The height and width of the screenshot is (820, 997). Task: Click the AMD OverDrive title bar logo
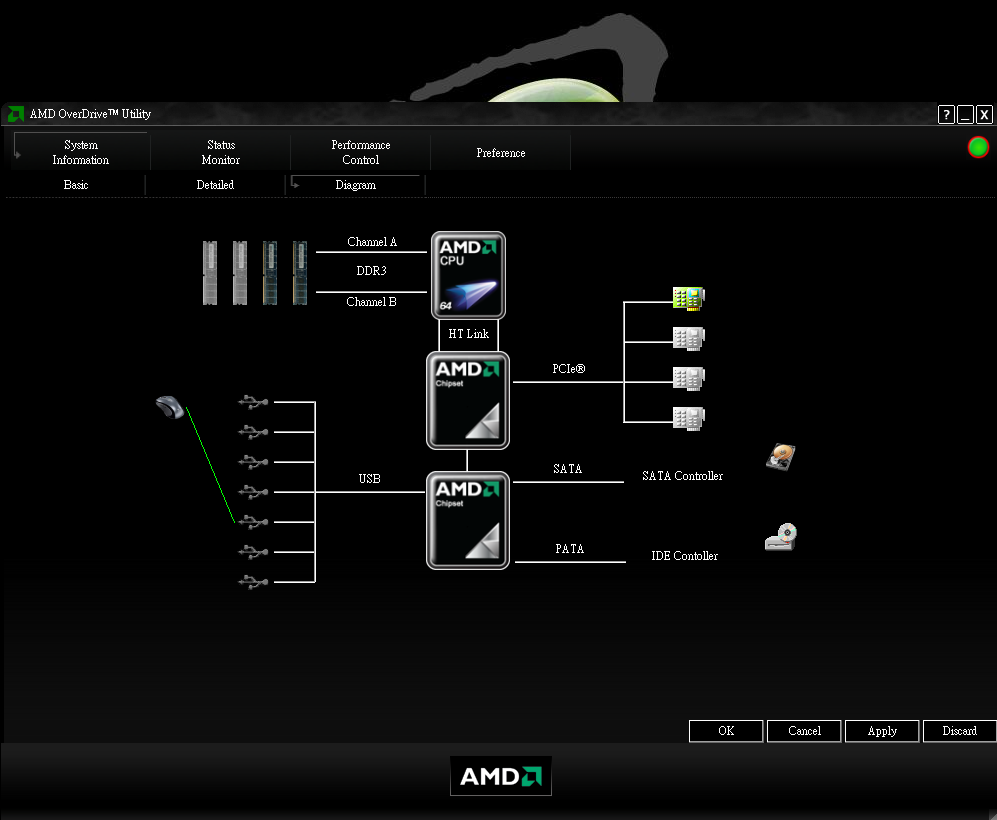tap(15, 114)
